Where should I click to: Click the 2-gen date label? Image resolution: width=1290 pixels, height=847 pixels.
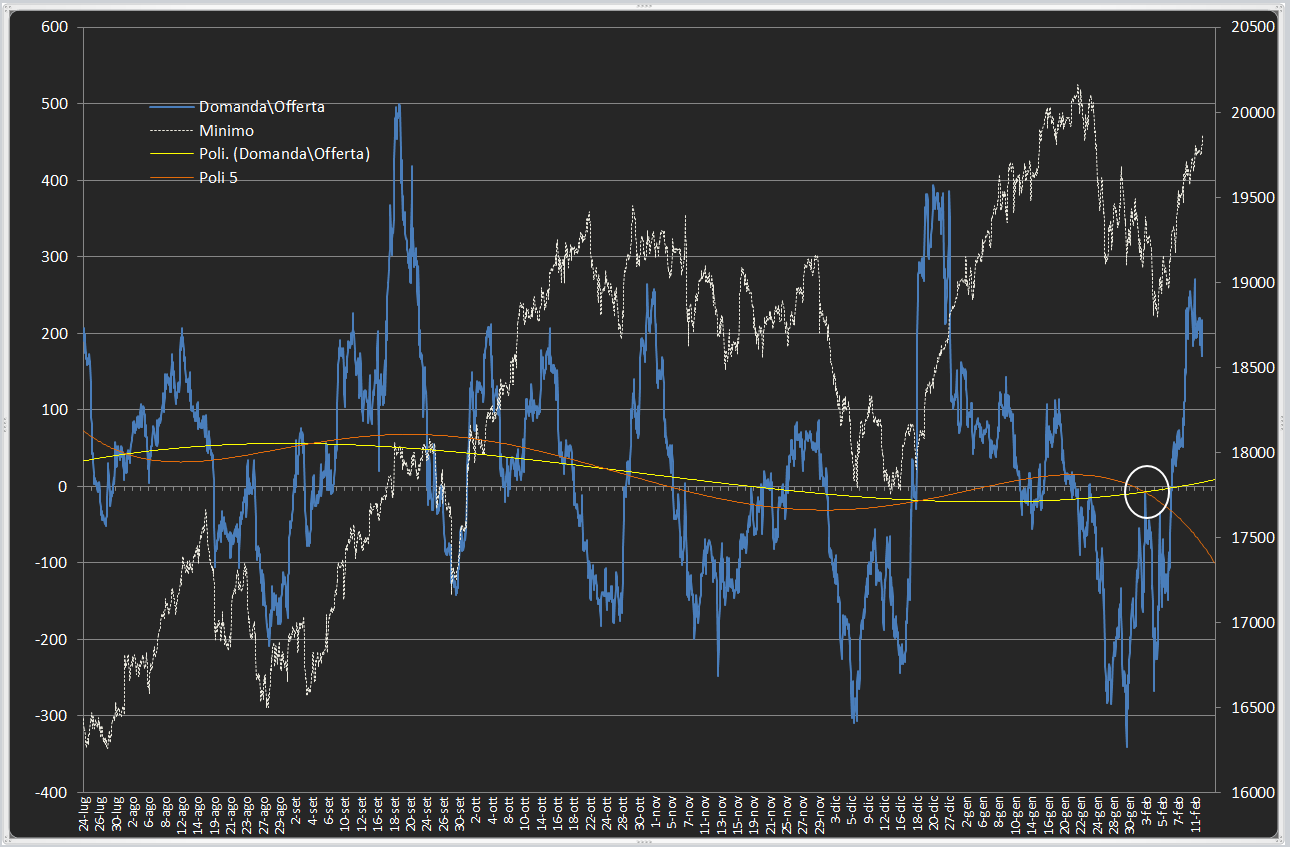[966, 811]
